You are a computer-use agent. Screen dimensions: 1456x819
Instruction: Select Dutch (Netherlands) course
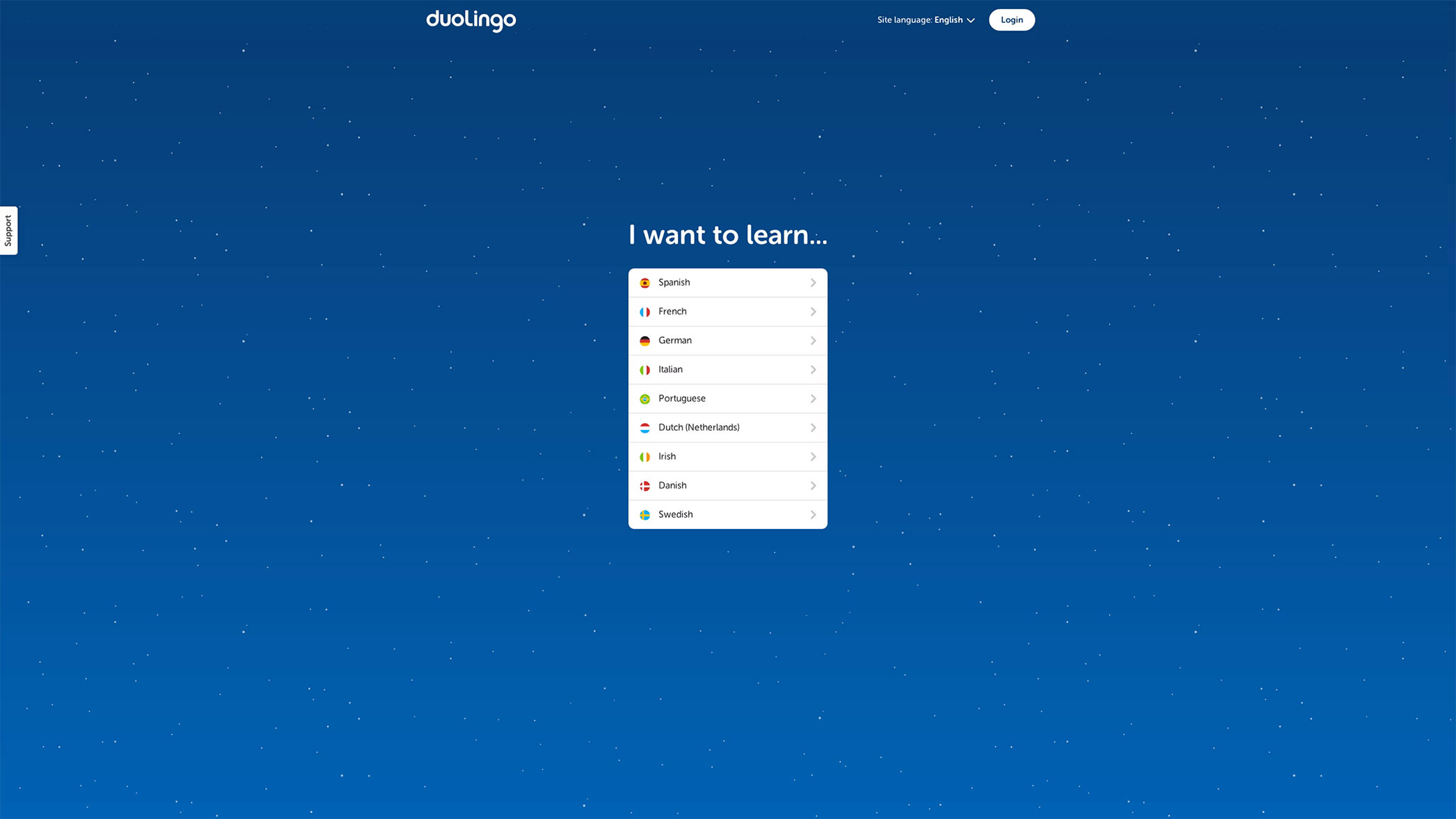point(727,428)
